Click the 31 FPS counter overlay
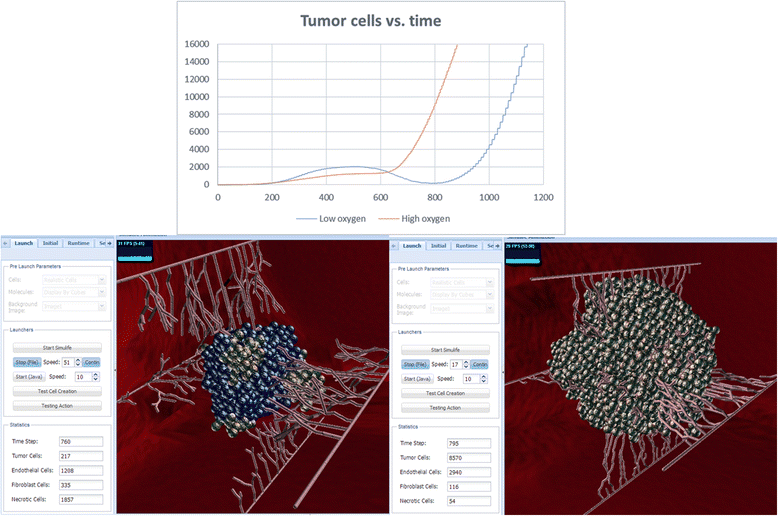 click(x=131, y=243)
